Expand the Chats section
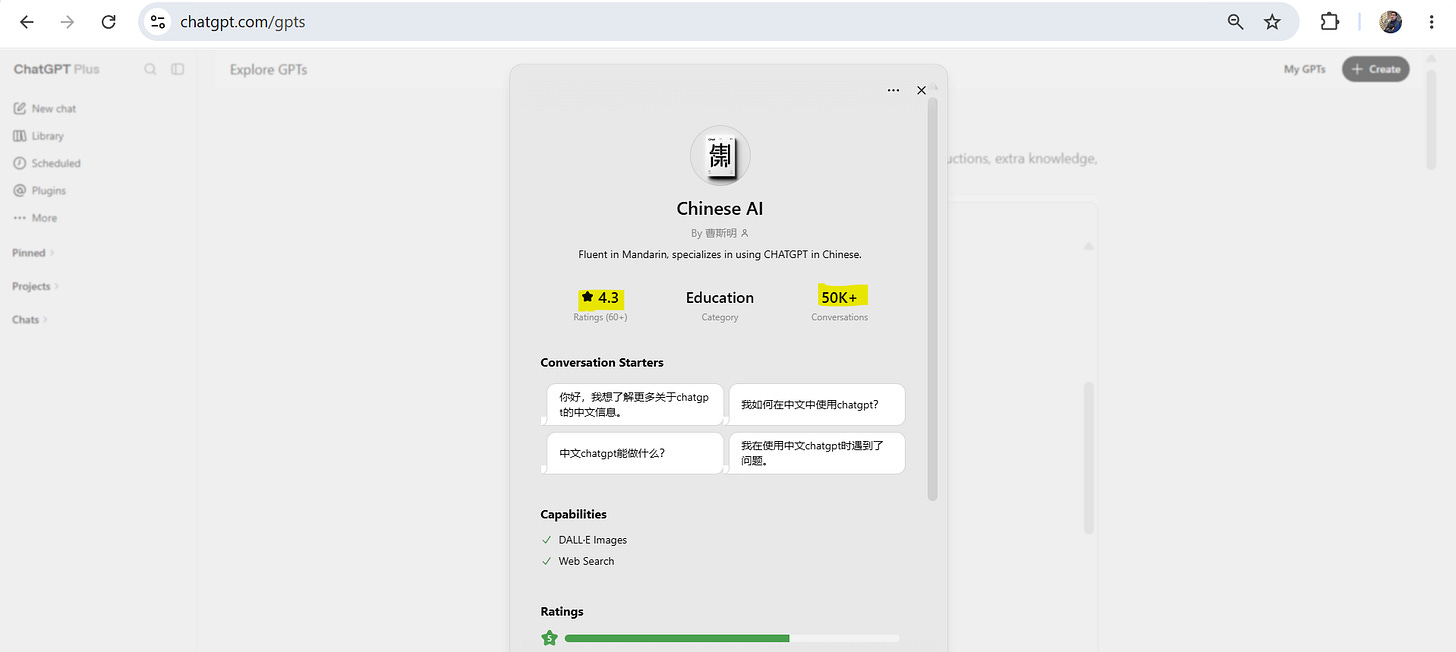 pyautogui.click(x=29, y=320)
